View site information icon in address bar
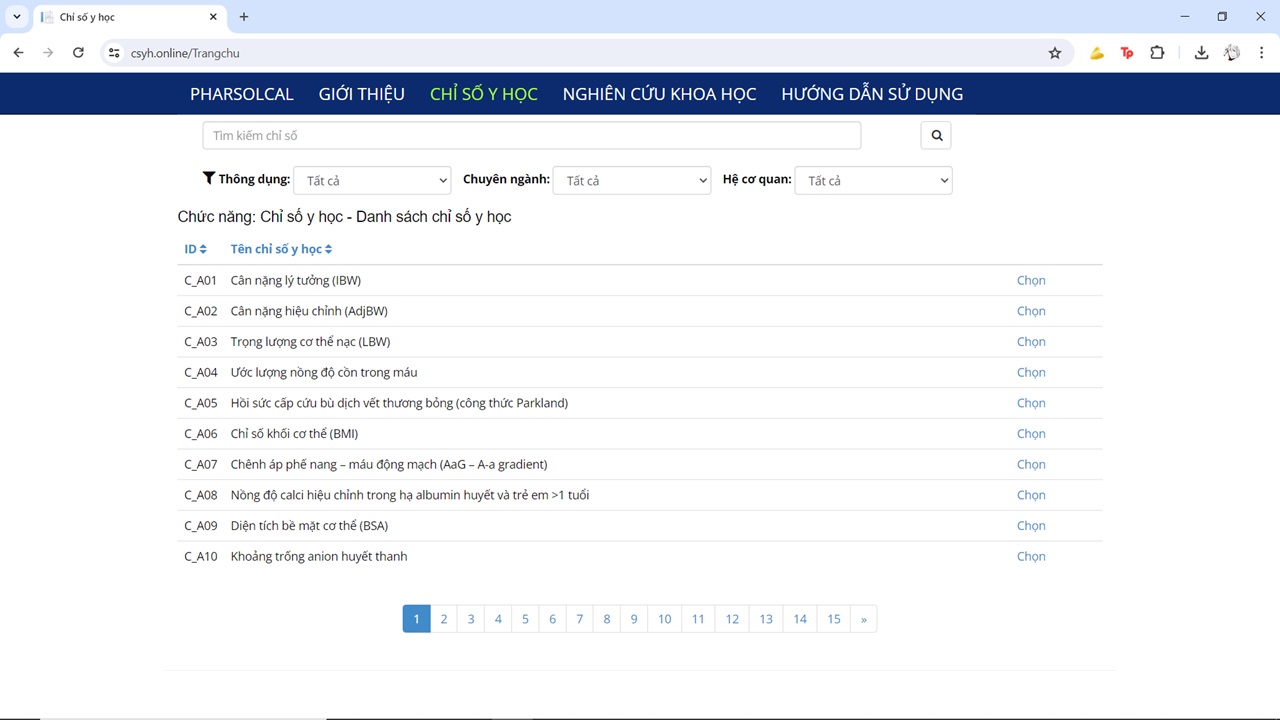 click(114, 53)
